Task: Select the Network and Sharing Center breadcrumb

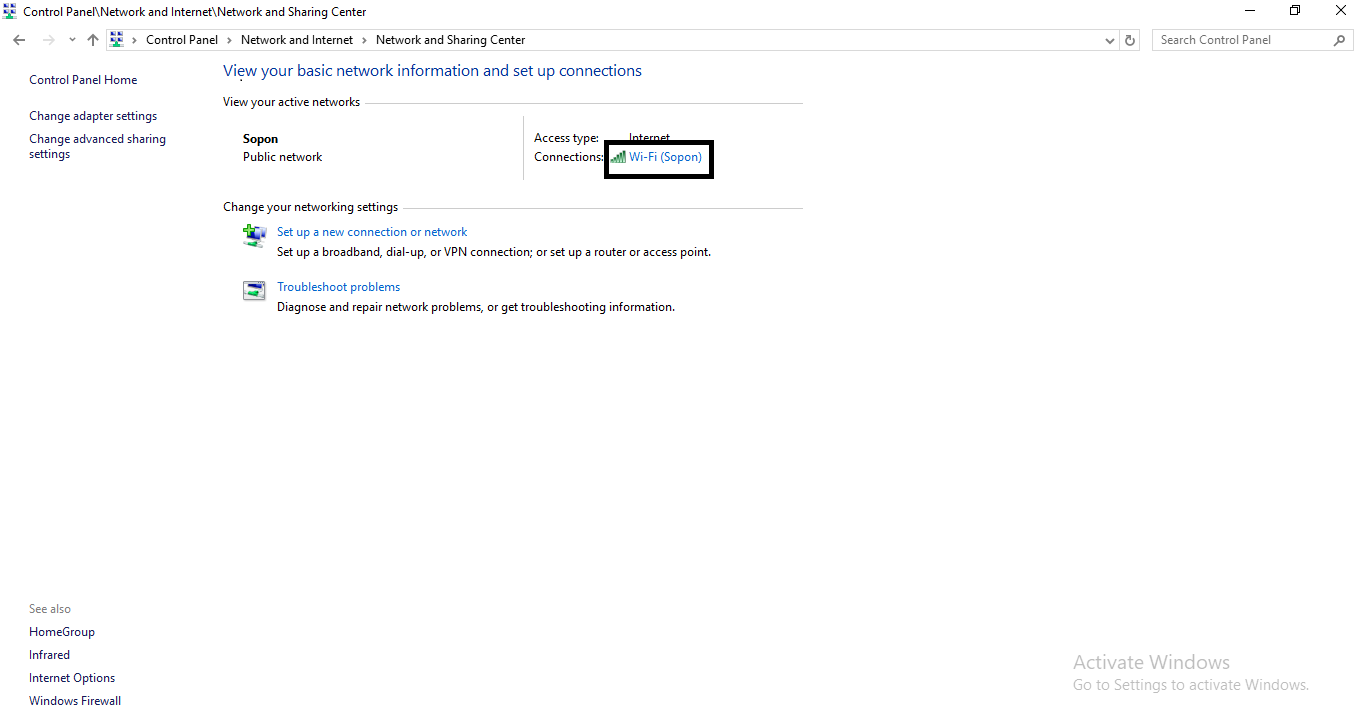Action: click(450, 40)
